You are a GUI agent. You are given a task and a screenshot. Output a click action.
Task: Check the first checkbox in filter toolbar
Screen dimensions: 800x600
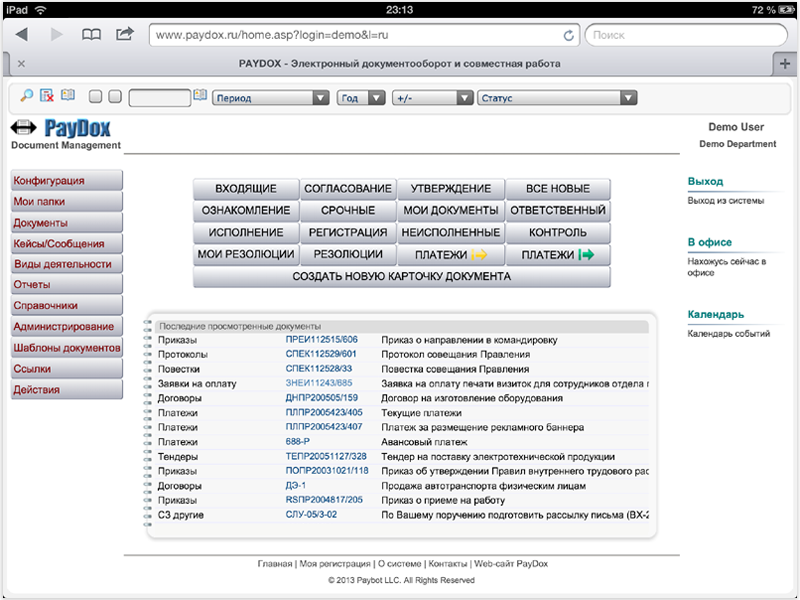pos(96,98)
